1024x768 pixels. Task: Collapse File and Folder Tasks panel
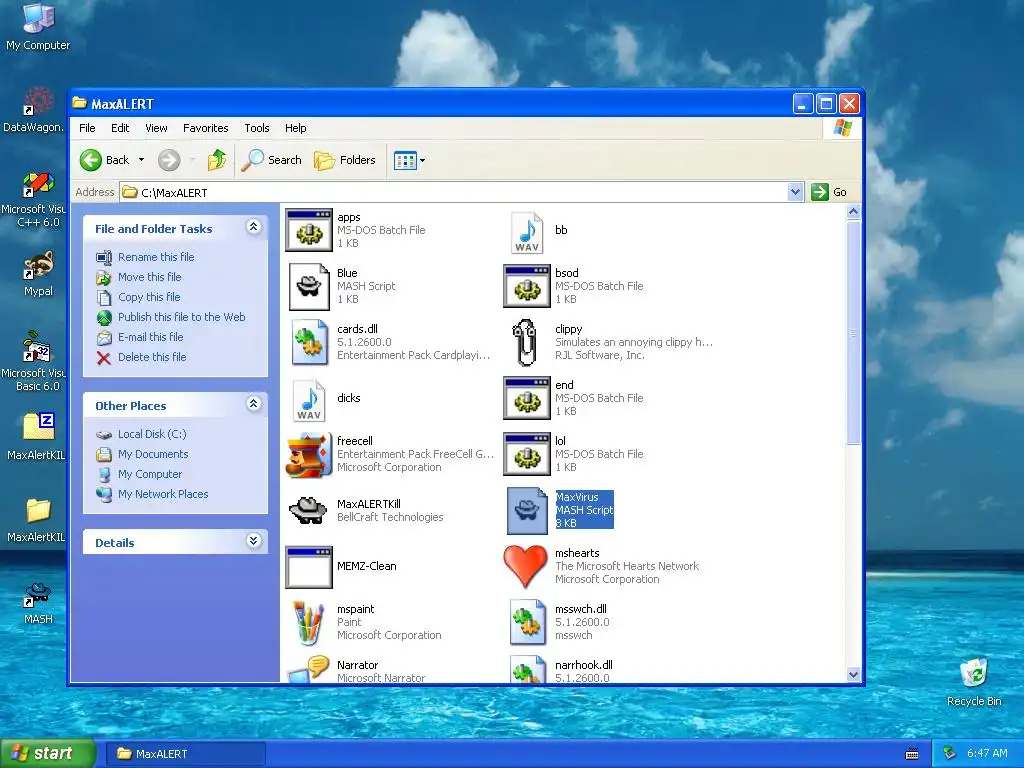coord(253,227)
